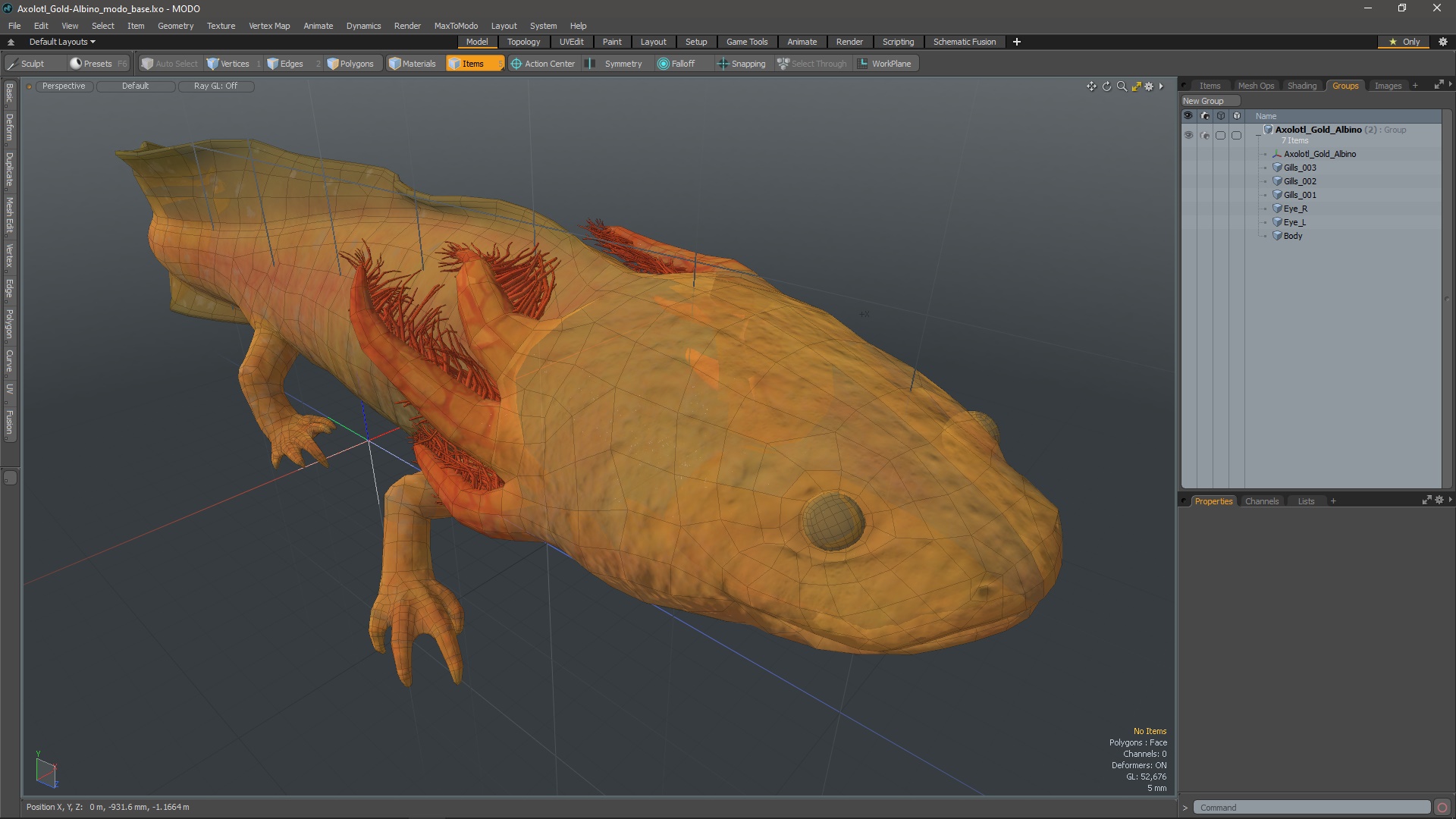Click the layout settings gear icon
Image resolution: width=1456 pixels, height=819 pixels.
[x=1443, y=42]
